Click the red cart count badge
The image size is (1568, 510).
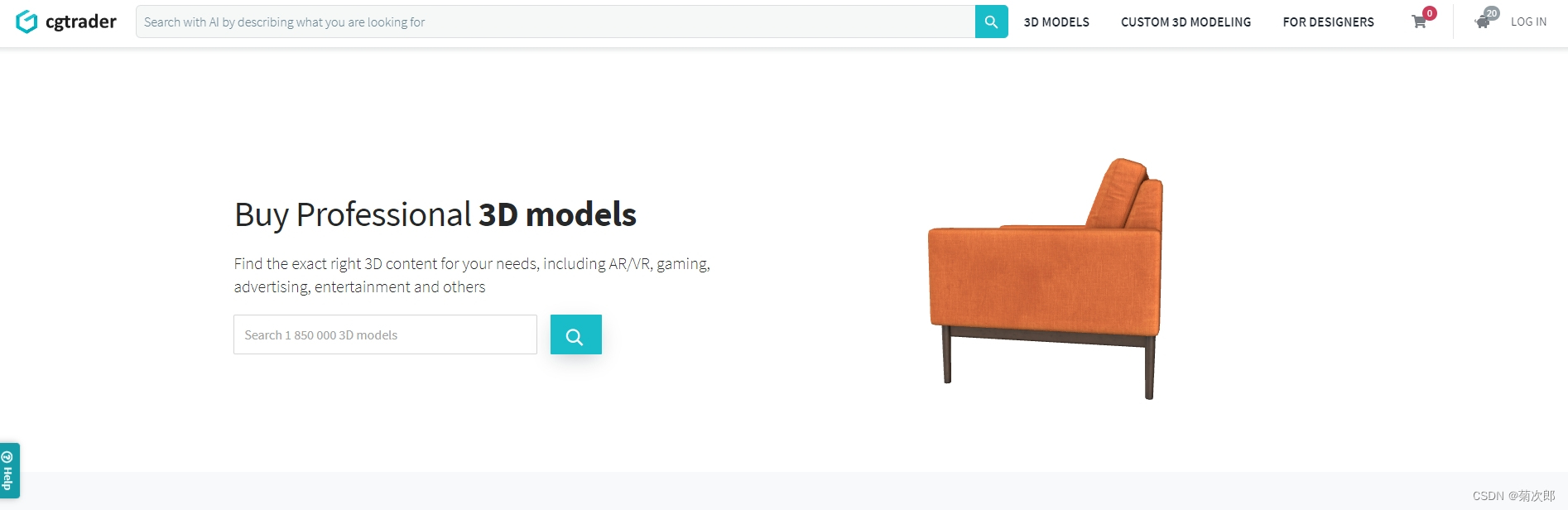[1430, 13]
